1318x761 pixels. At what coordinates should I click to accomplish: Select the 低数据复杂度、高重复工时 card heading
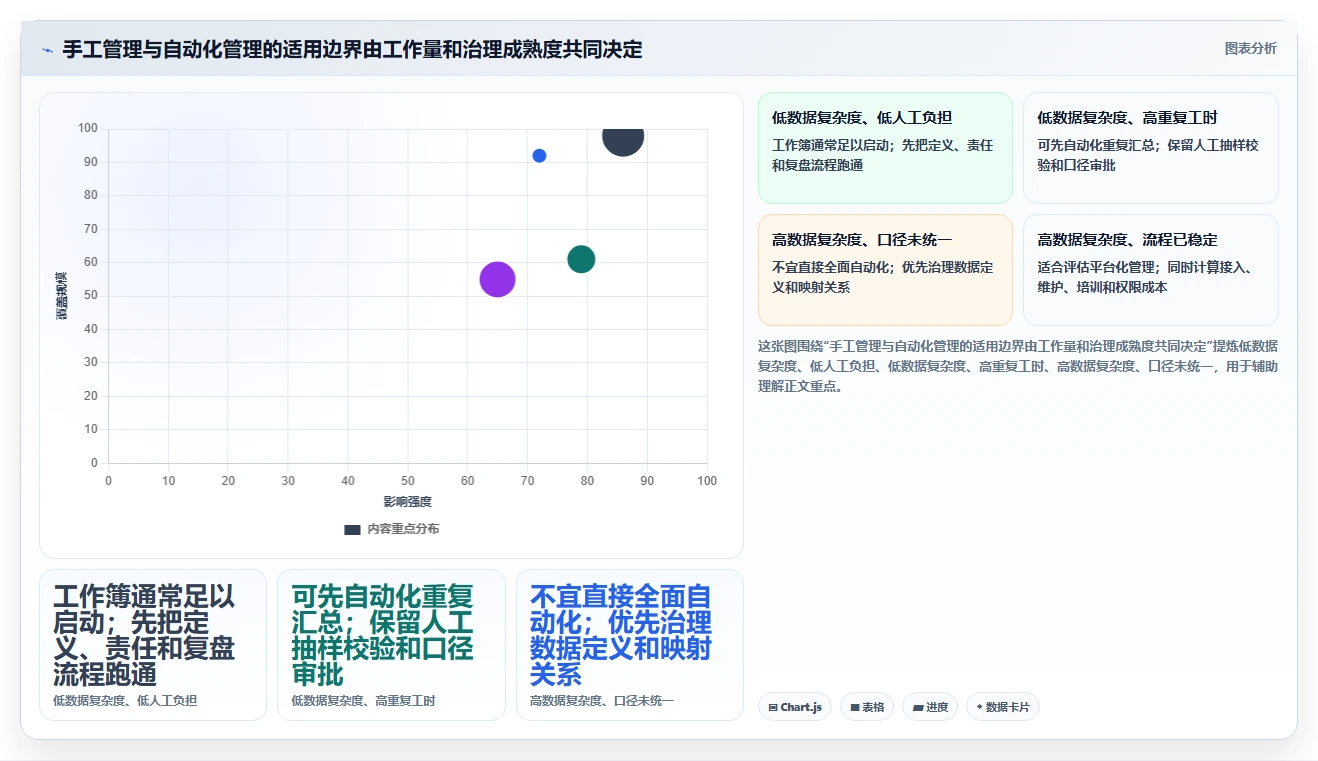click(1127, 118)
